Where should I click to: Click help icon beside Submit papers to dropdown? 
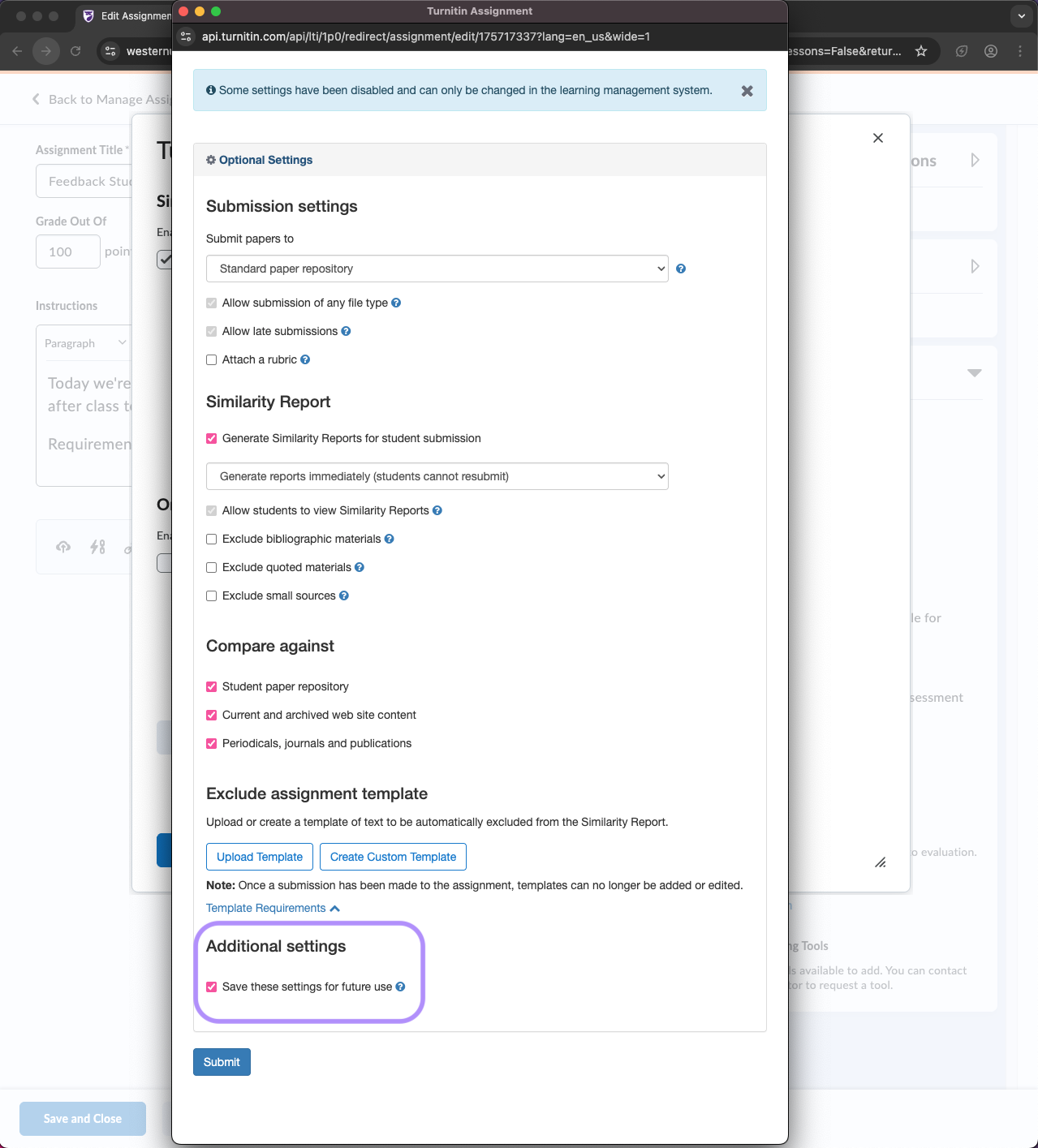681,269
